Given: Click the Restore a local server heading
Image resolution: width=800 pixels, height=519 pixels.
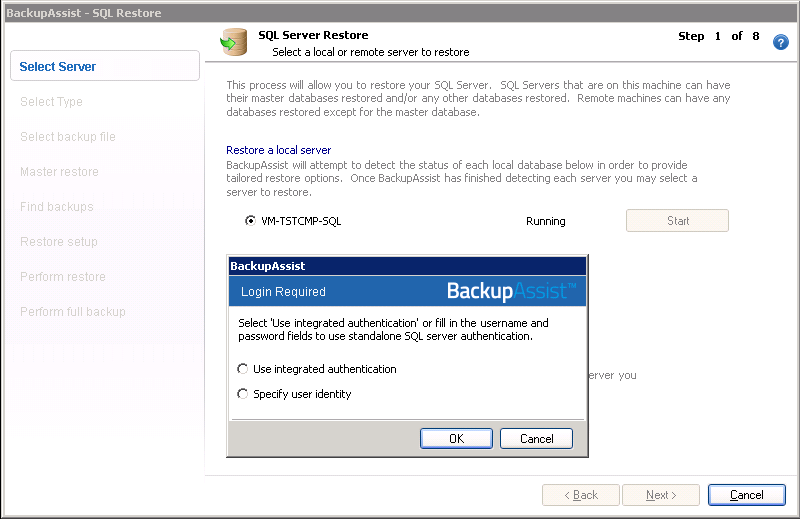Looking at the screenshot, I should [279, 150].
